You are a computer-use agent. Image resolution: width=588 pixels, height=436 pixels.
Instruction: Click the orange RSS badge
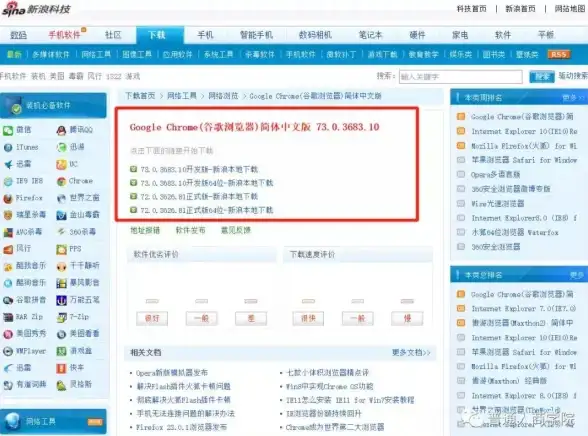[x=559, y=54]
